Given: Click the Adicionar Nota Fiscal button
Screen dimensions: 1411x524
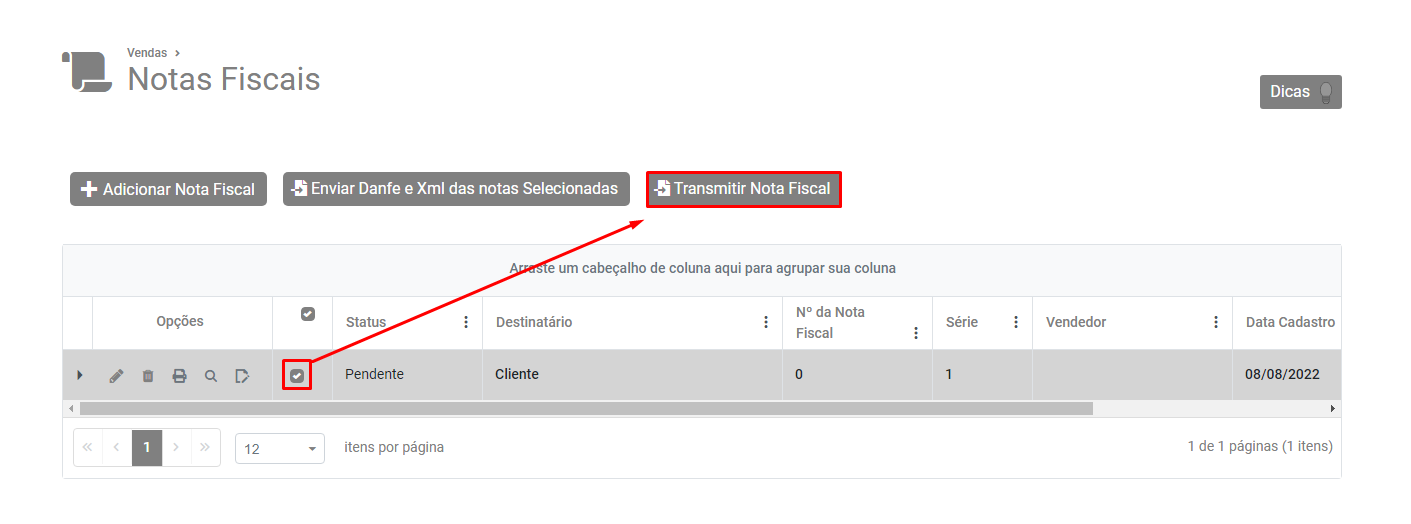Looking at the screenshot, I should [168, 189].
